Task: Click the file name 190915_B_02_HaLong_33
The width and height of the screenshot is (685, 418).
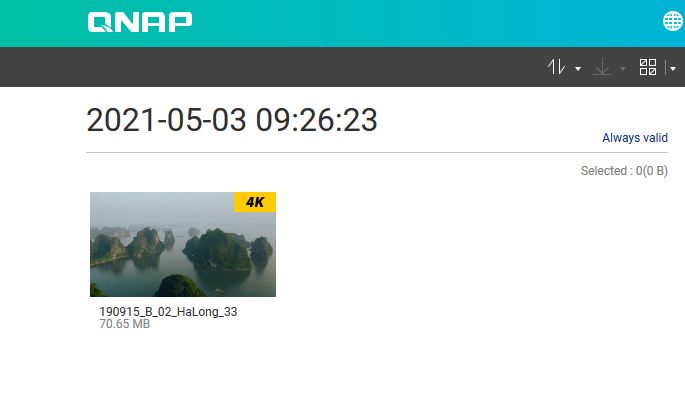Action: pos(168,311)
